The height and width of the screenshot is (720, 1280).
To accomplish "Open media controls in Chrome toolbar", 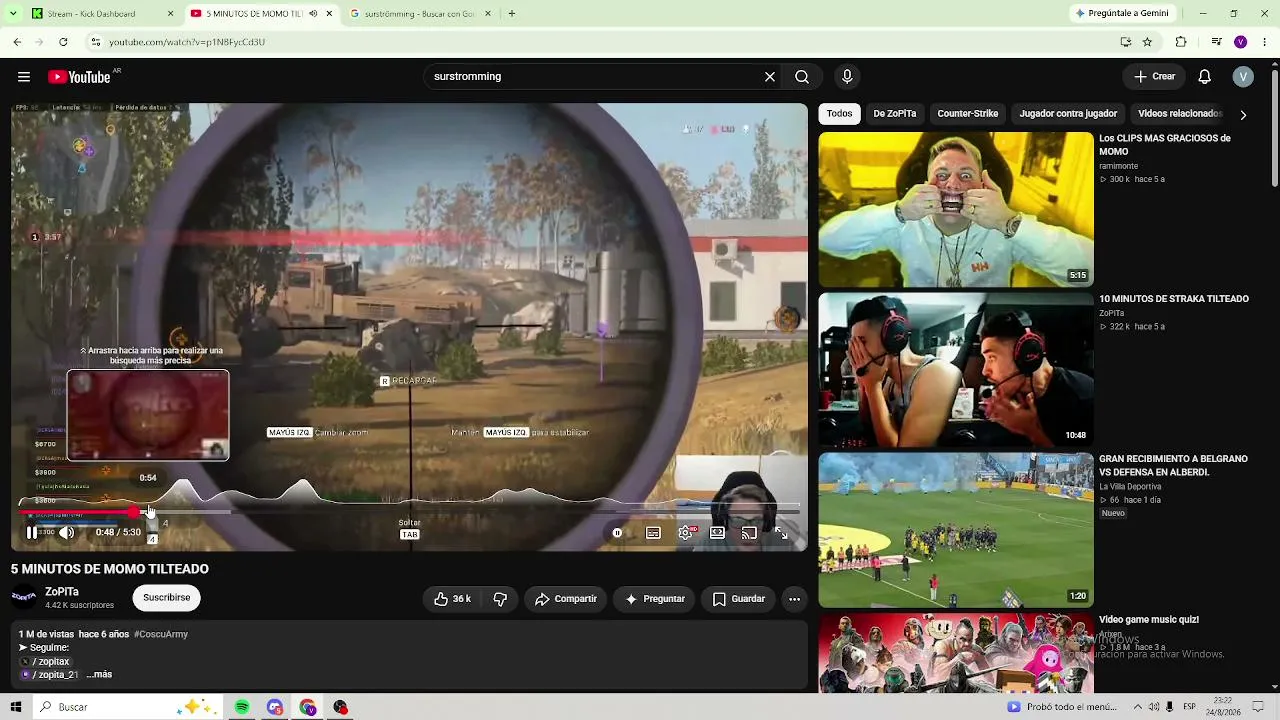I will tap(1216, 42).
